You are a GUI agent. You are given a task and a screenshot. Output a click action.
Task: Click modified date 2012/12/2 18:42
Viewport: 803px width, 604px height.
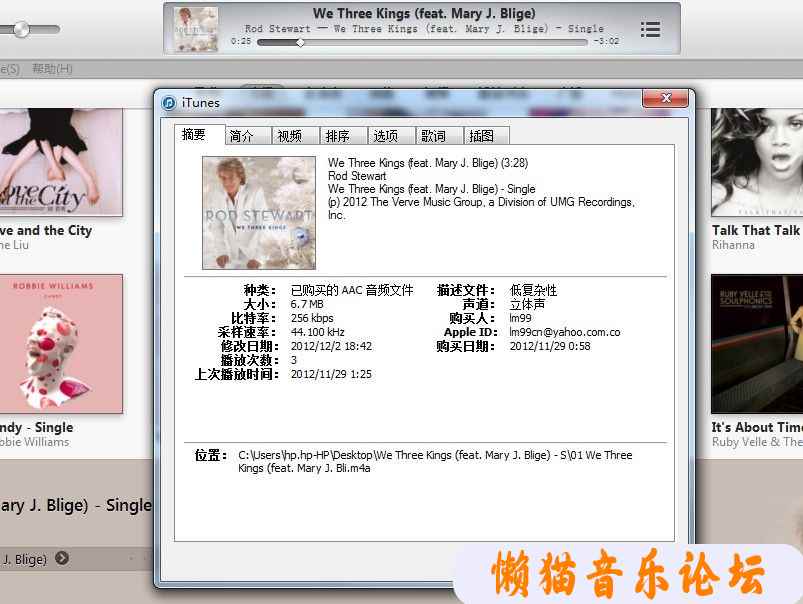point(331,346)
